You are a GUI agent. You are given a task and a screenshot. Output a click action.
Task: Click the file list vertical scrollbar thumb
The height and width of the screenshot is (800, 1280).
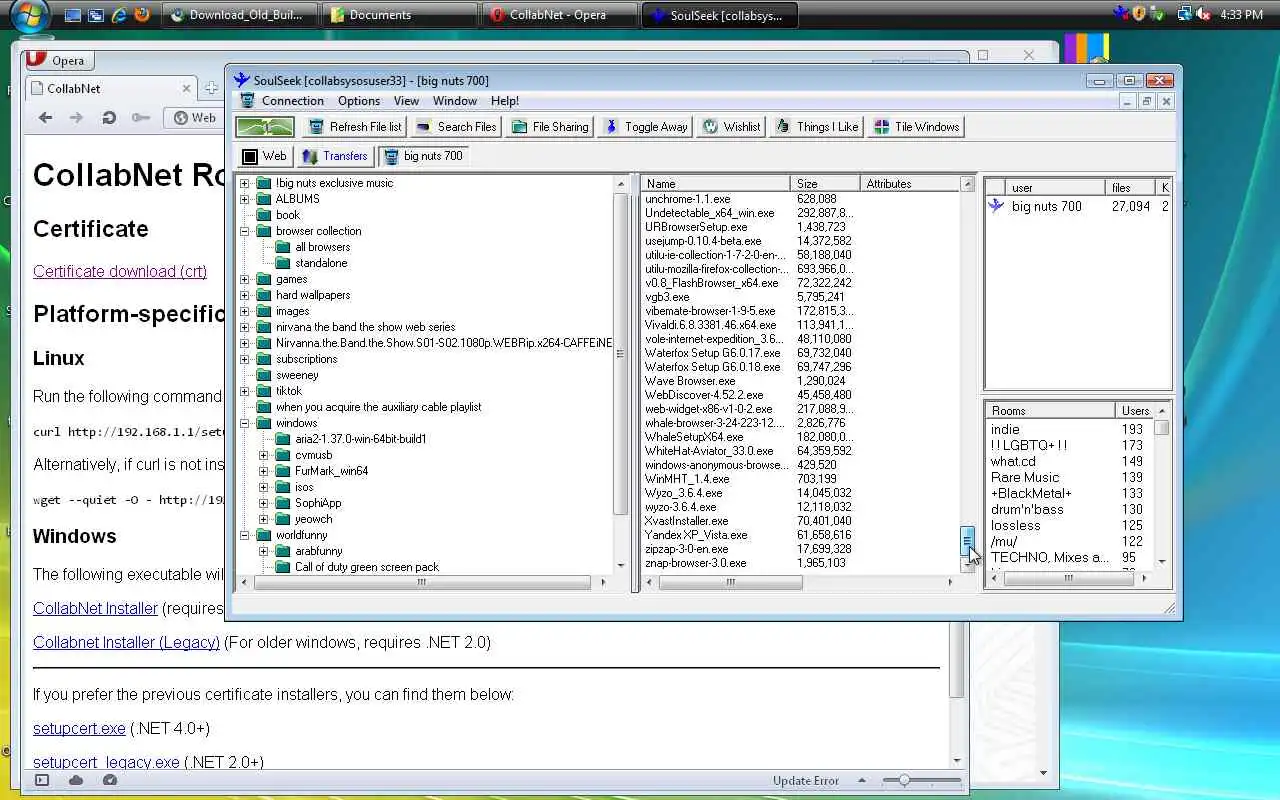tap(967, 541)
